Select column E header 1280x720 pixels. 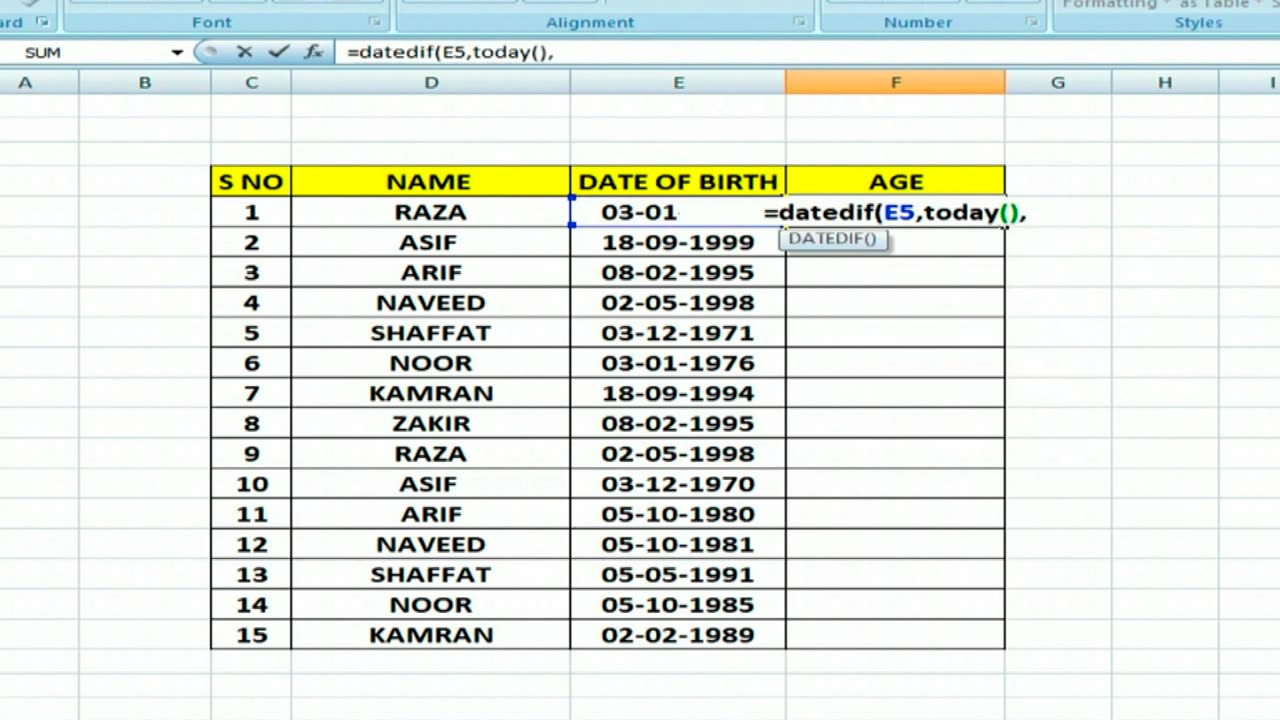point(678,83)
